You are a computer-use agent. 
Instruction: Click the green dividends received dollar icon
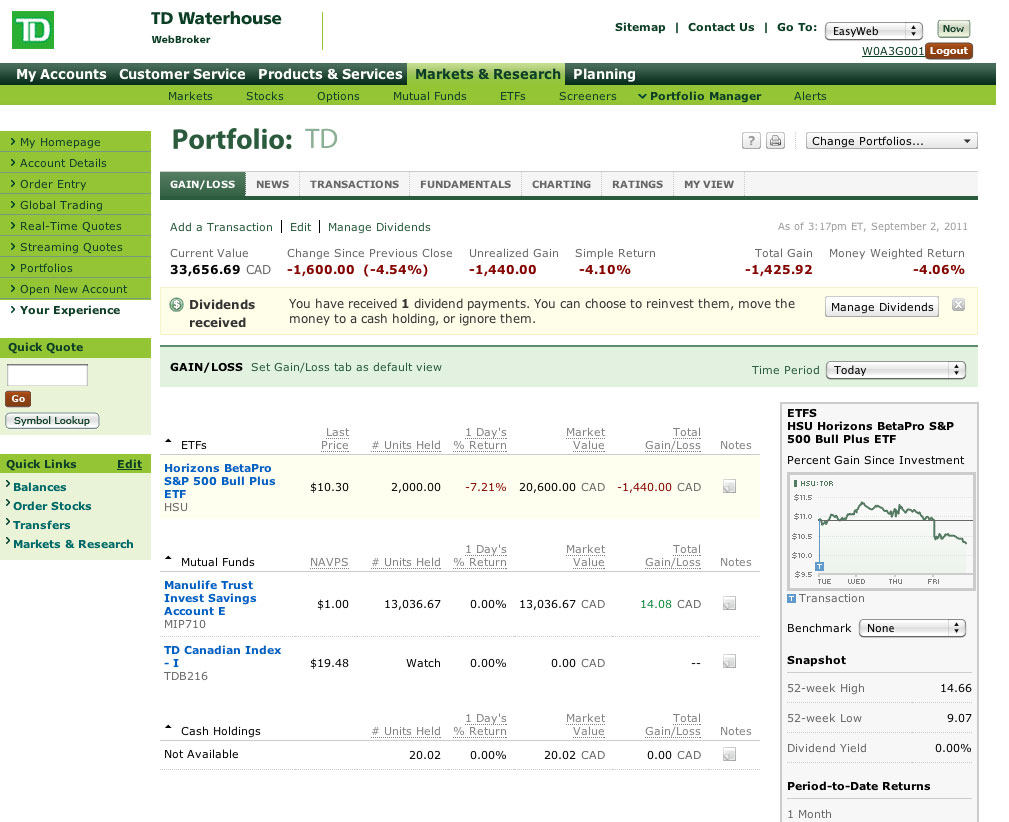pos(176,305)
